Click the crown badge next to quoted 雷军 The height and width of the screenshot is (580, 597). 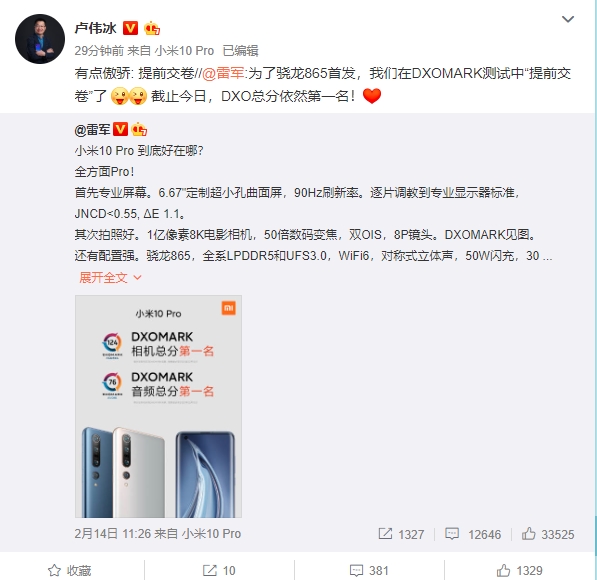pyautogui.click(x=139, y=130)
